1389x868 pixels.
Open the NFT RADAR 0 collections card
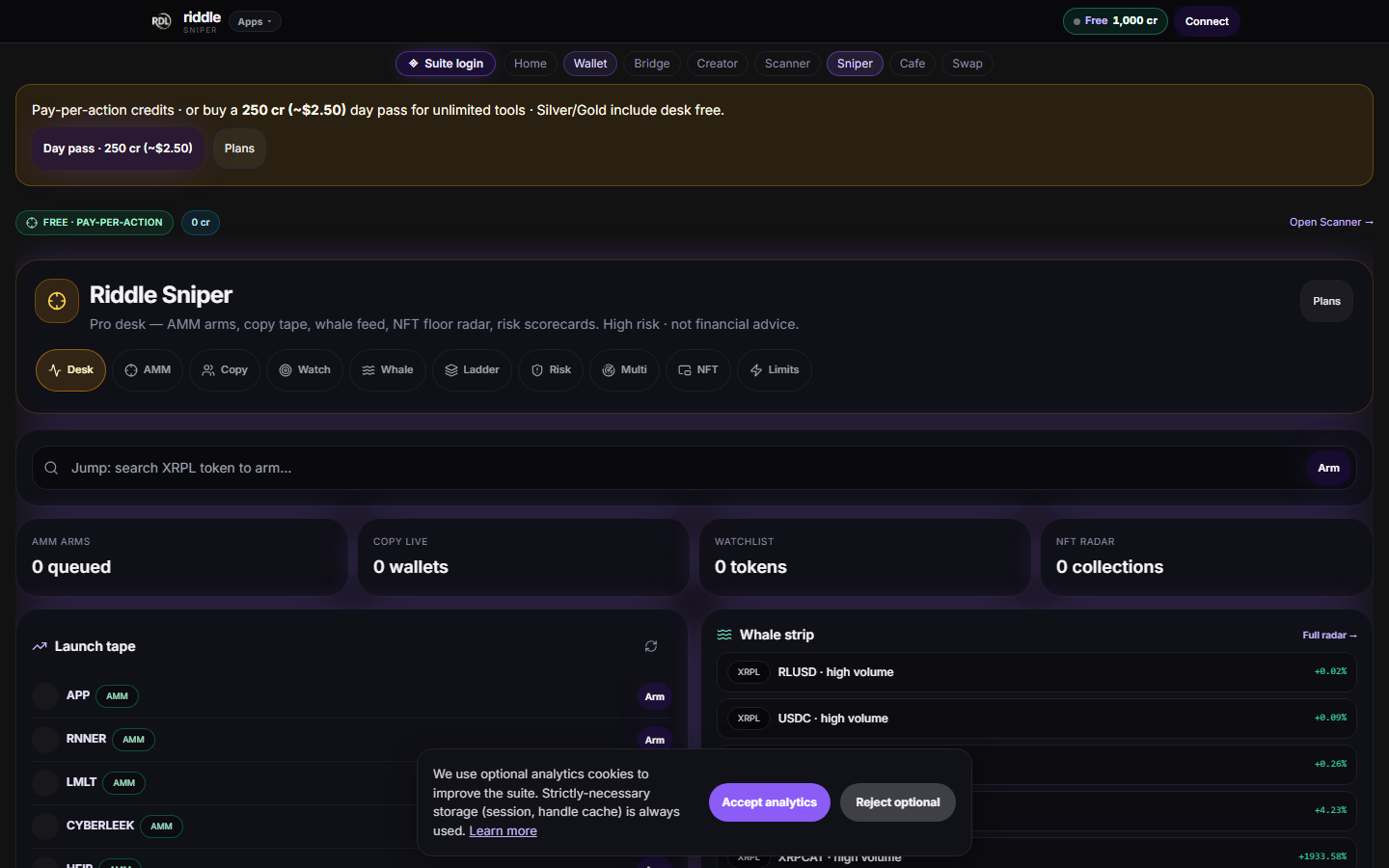click(1206, 557)
